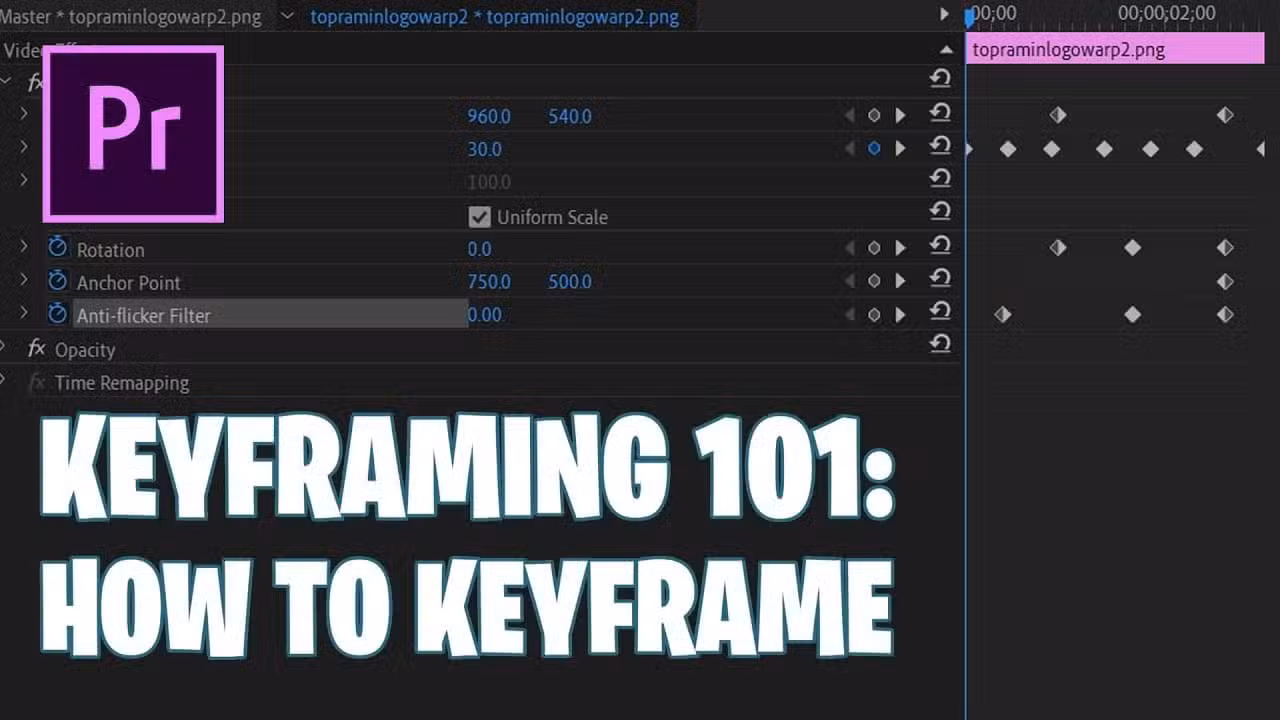Reset the Rotation parameter

[x=939, y=245]
